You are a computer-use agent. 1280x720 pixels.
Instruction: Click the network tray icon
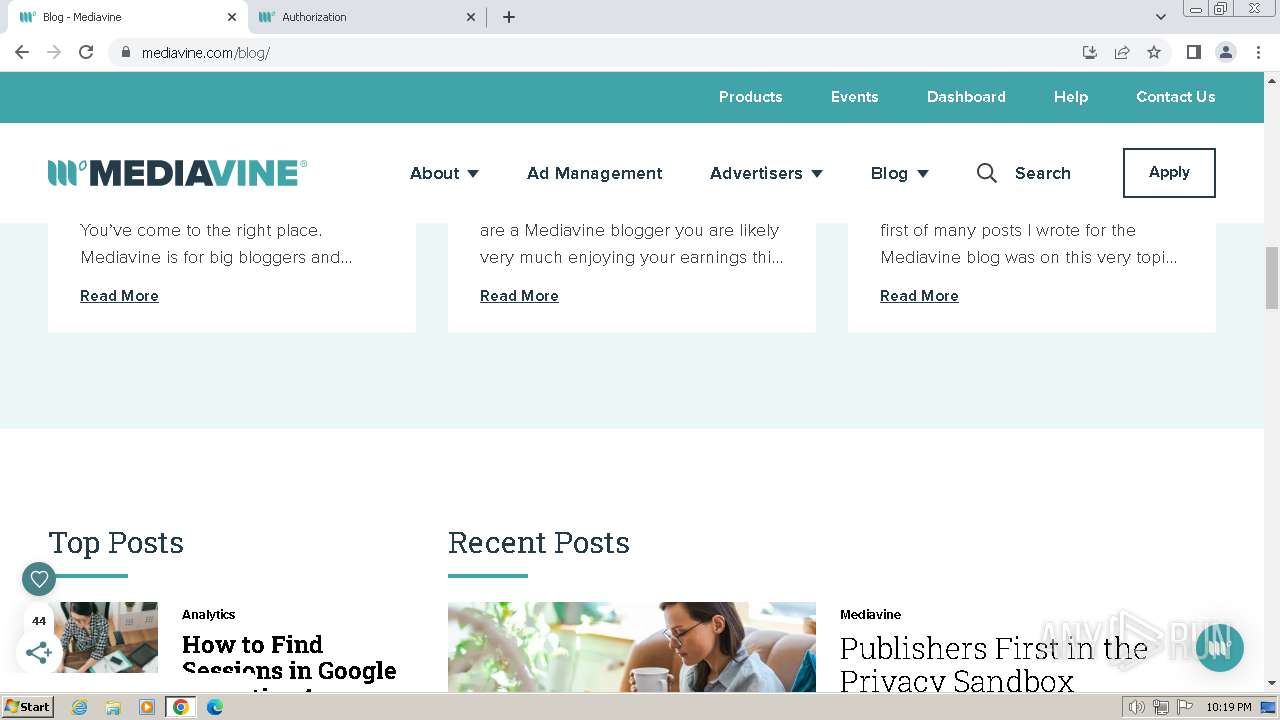[1161, 707]
